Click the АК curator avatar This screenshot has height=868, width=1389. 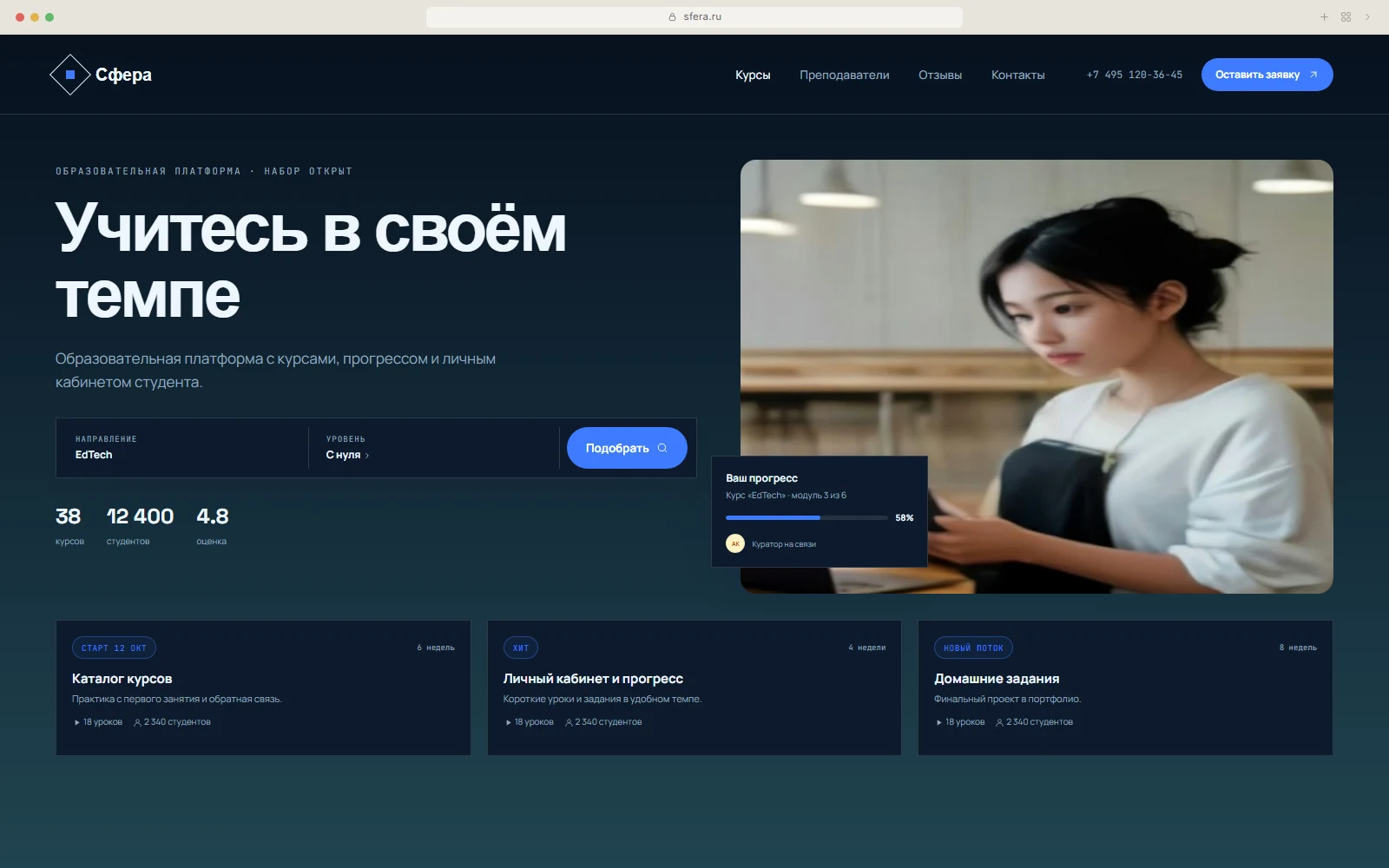click(735, 543)
